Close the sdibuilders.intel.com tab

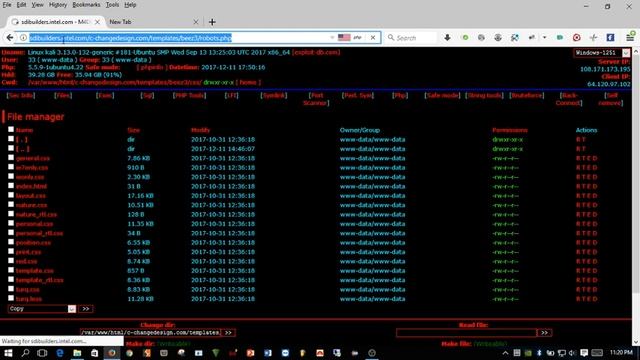[x=97, y=22]
